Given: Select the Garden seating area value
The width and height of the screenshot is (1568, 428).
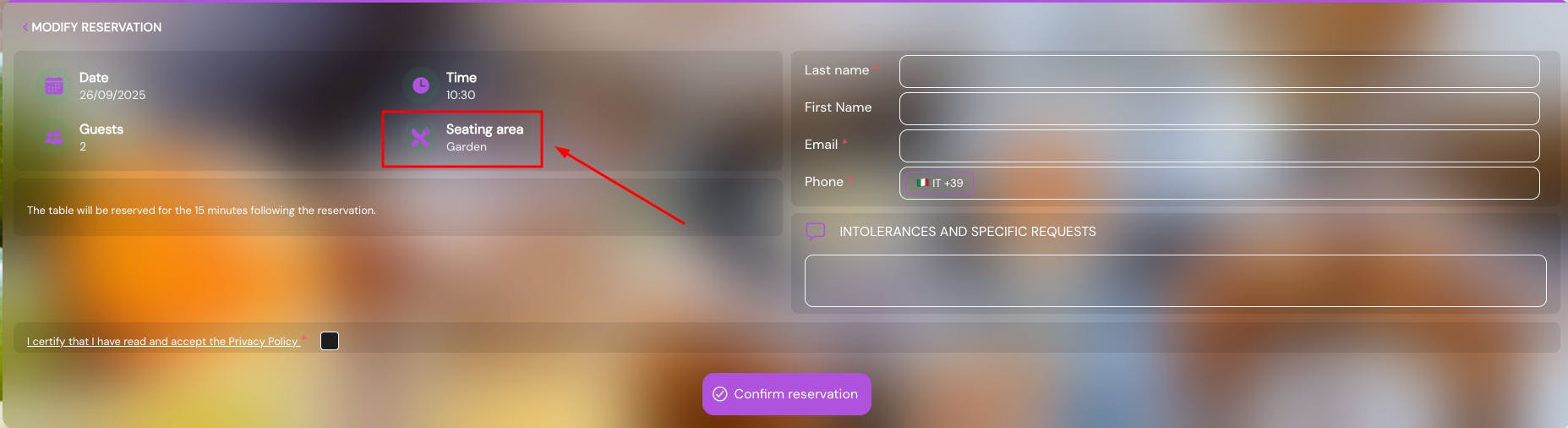Looking at the screenshot, I should [467, 146].
